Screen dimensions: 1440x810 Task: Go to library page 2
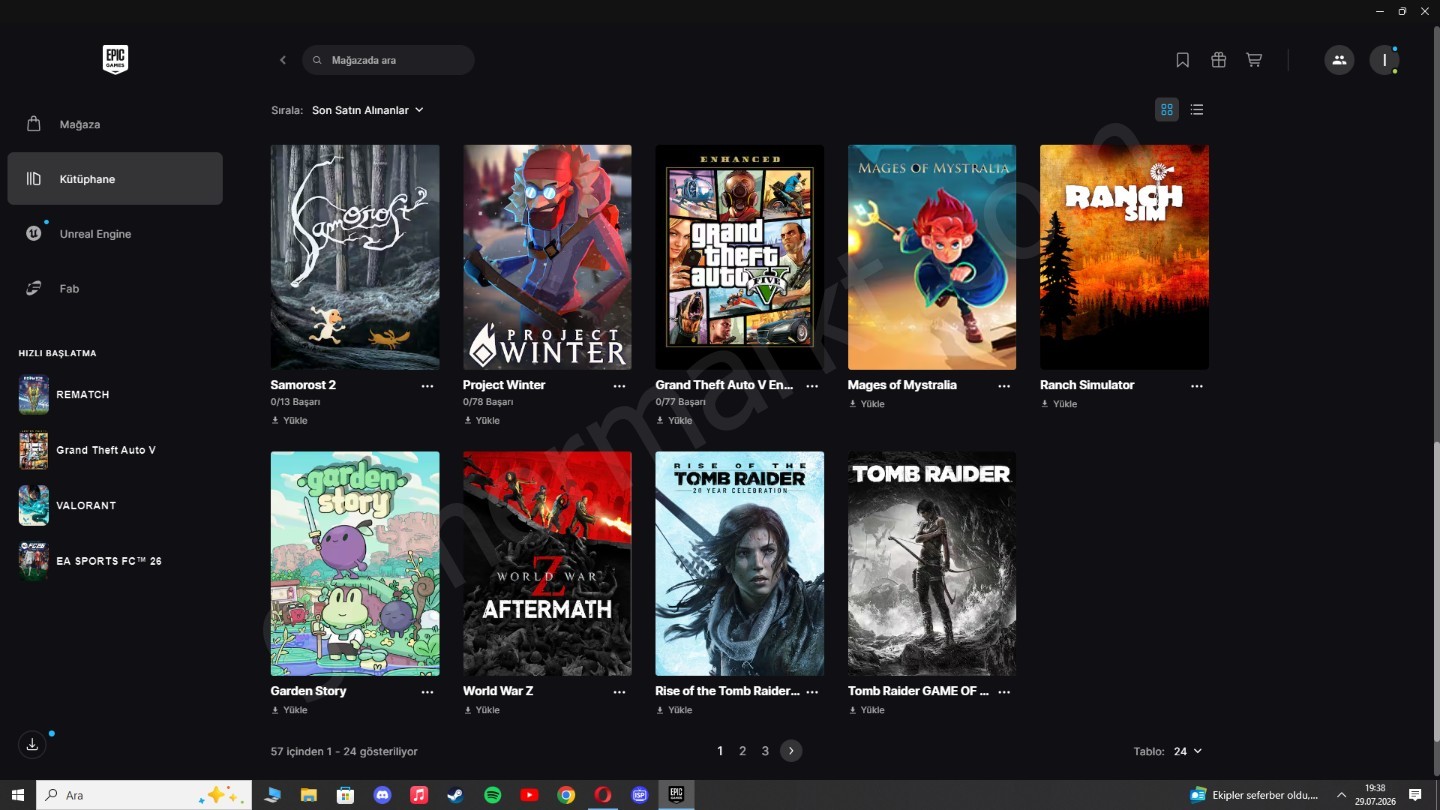point(742,751)
